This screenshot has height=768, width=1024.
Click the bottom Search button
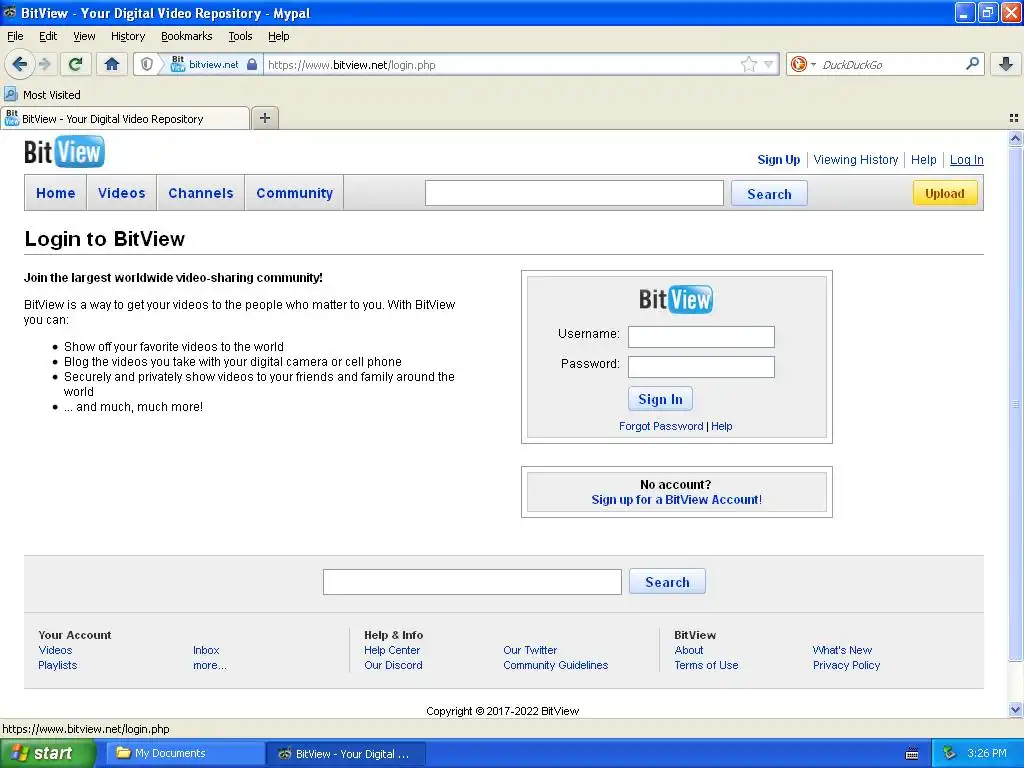tap(667, 582)
